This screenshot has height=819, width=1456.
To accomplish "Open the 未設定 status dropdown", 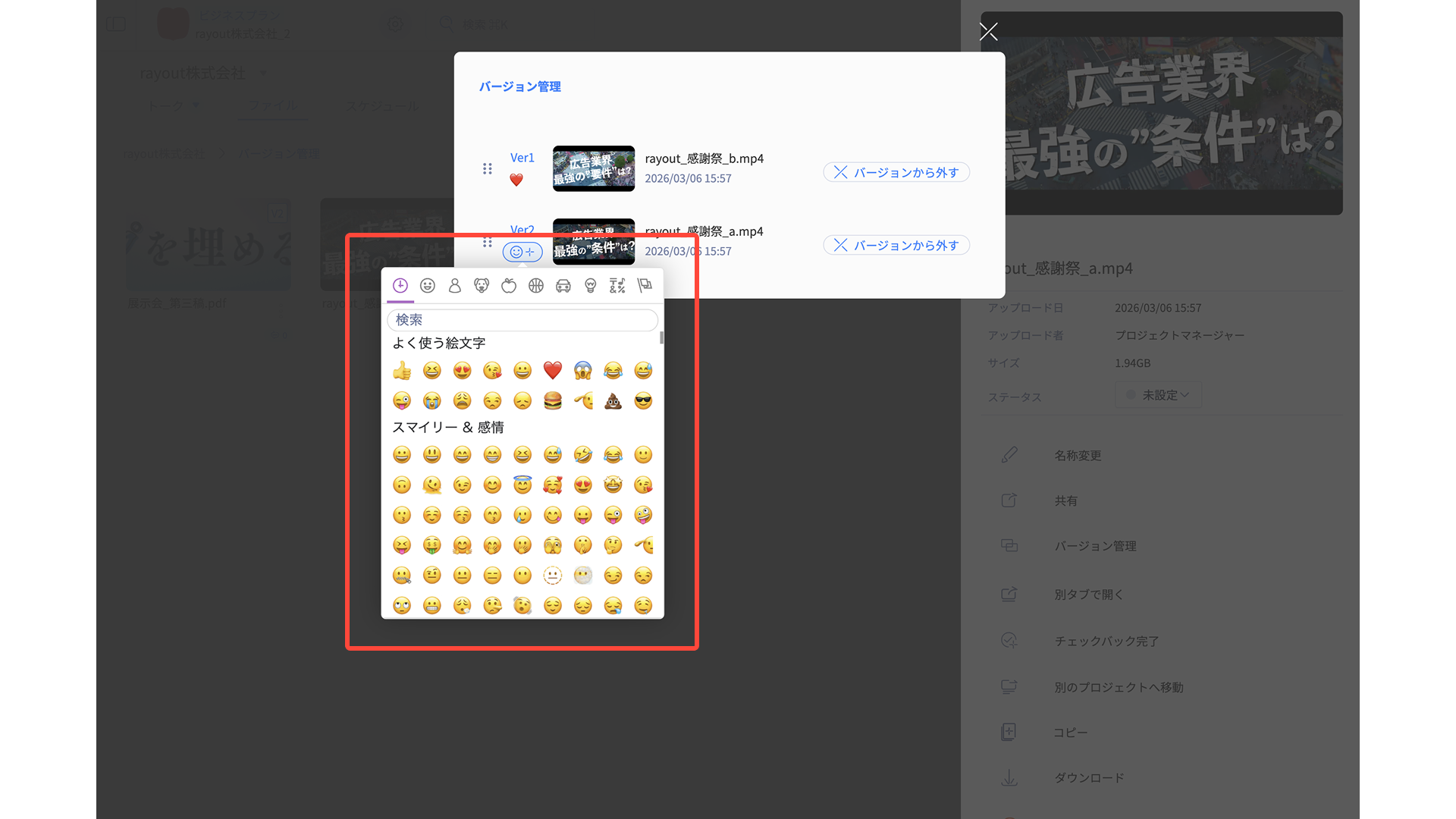I will tap(1158, 395).
